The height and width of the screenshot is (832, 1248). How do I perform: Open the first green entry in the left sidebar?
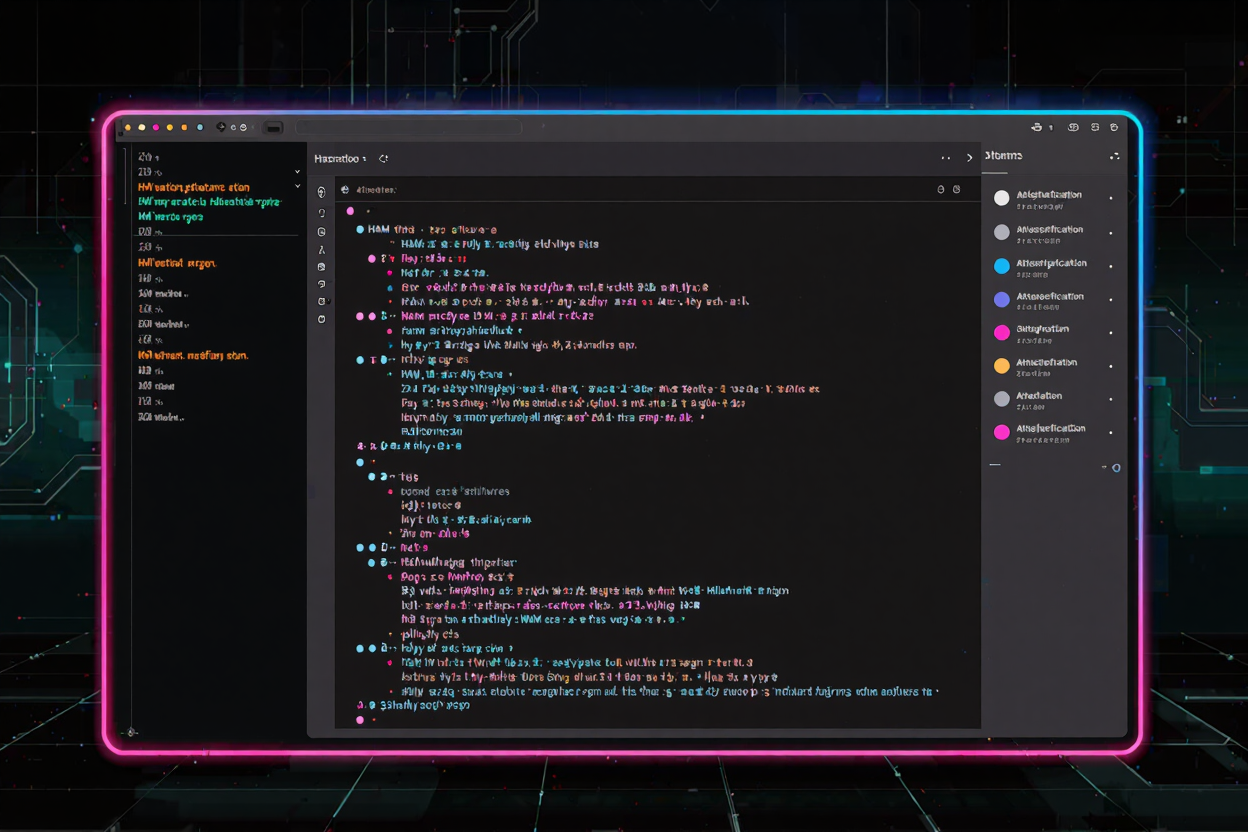209,201
